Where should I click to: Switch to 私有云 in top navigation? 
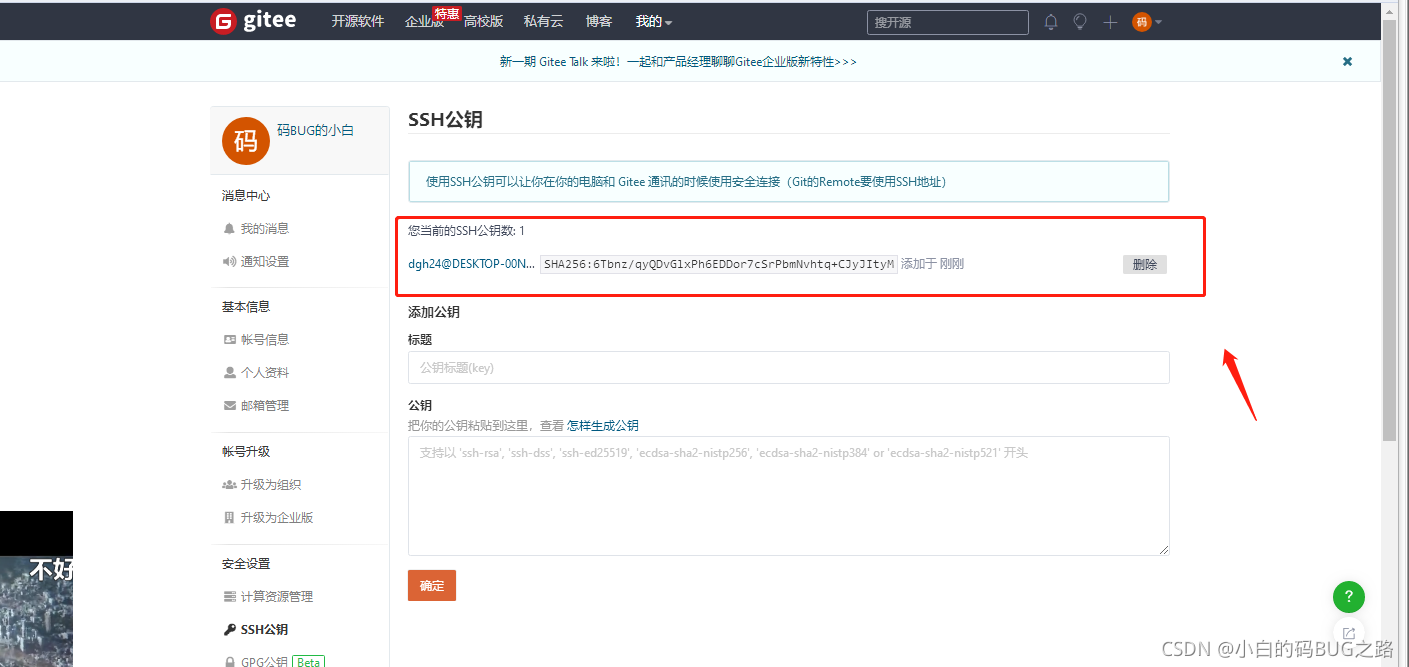(x=542, y=21)
